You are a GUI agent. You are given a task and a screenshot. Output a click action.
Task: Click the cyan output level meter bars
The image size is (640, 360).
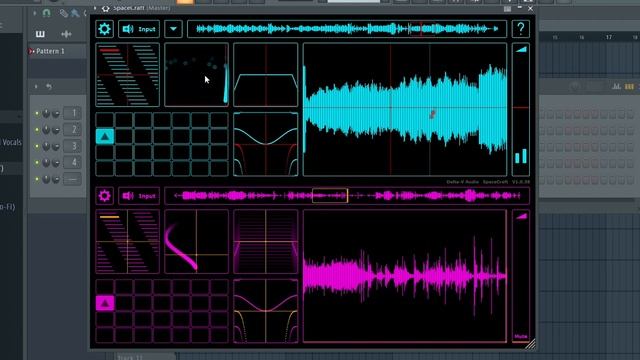pyautogui.click(x=521, y=156)
